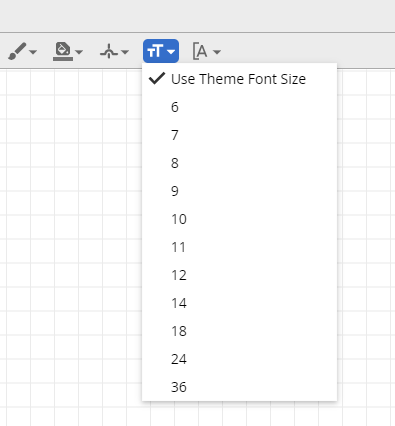Click the text block A icon

(x=200, y=51)
